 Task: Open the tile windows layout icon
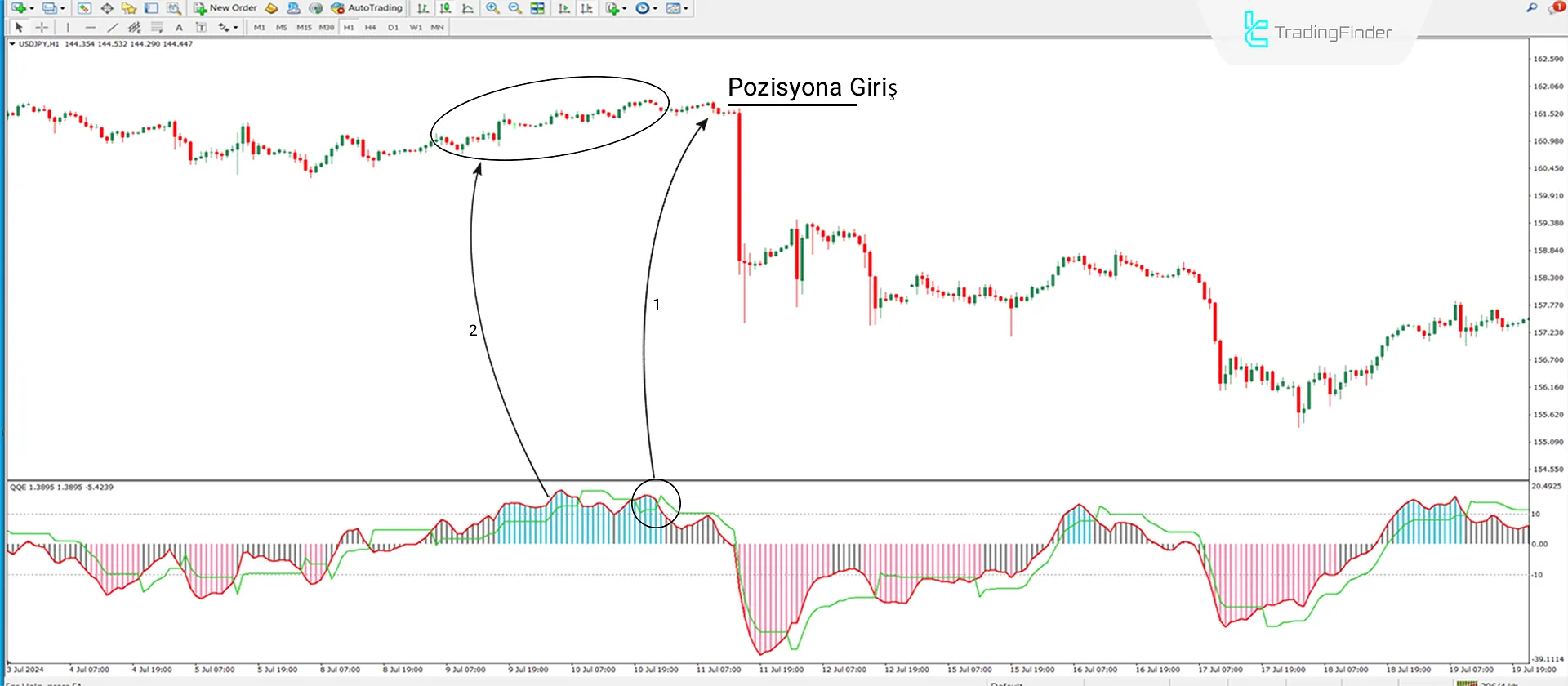(x=537, y=8)
